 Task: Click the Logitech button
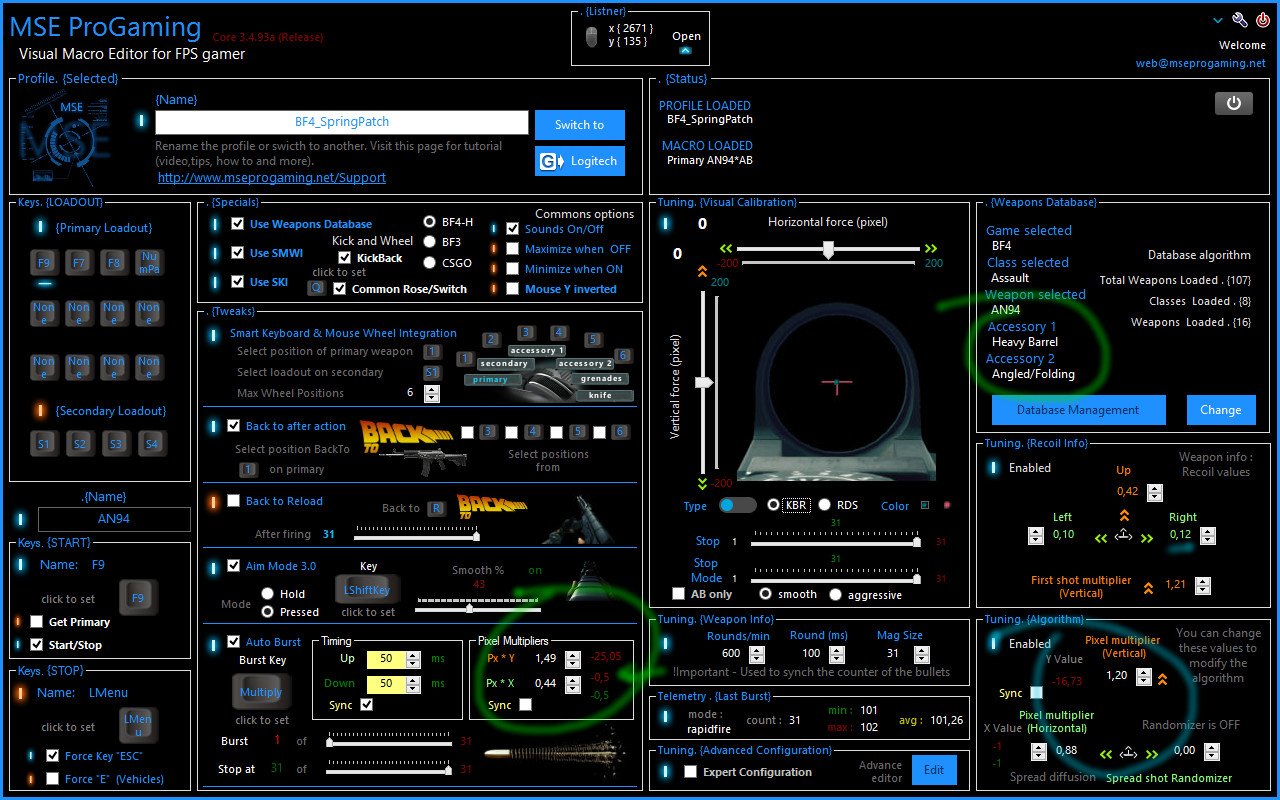pos(580,161)
